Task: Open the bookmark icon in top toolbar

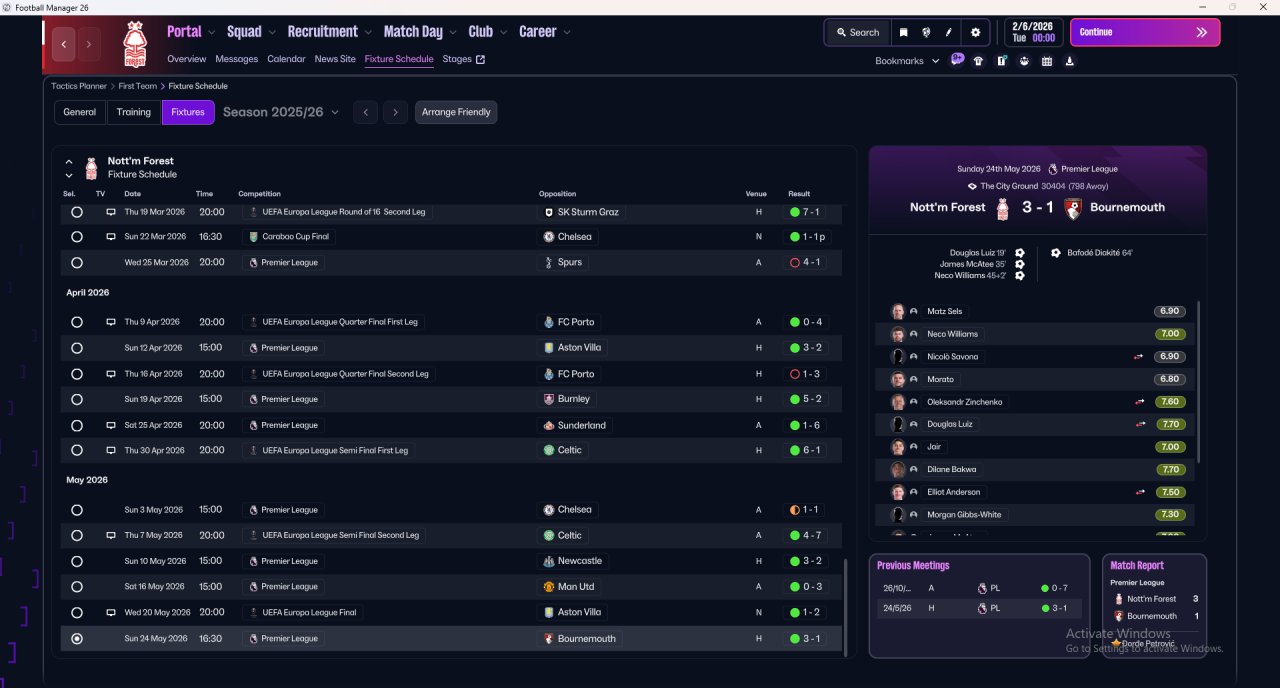Action: coord(903,32)
